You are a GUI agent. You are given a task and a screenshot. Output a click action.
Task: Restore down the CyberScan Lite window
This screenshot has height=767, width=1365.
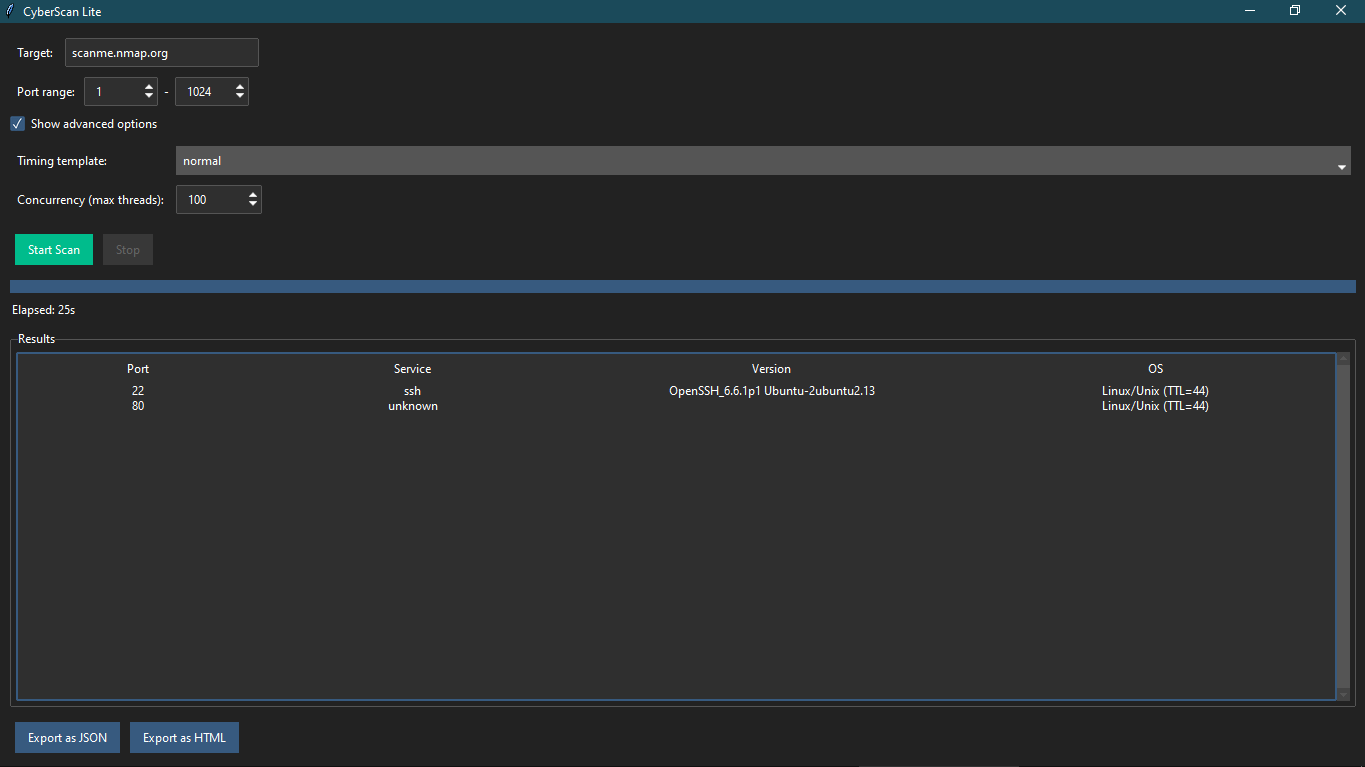(x=1295, y=11)
